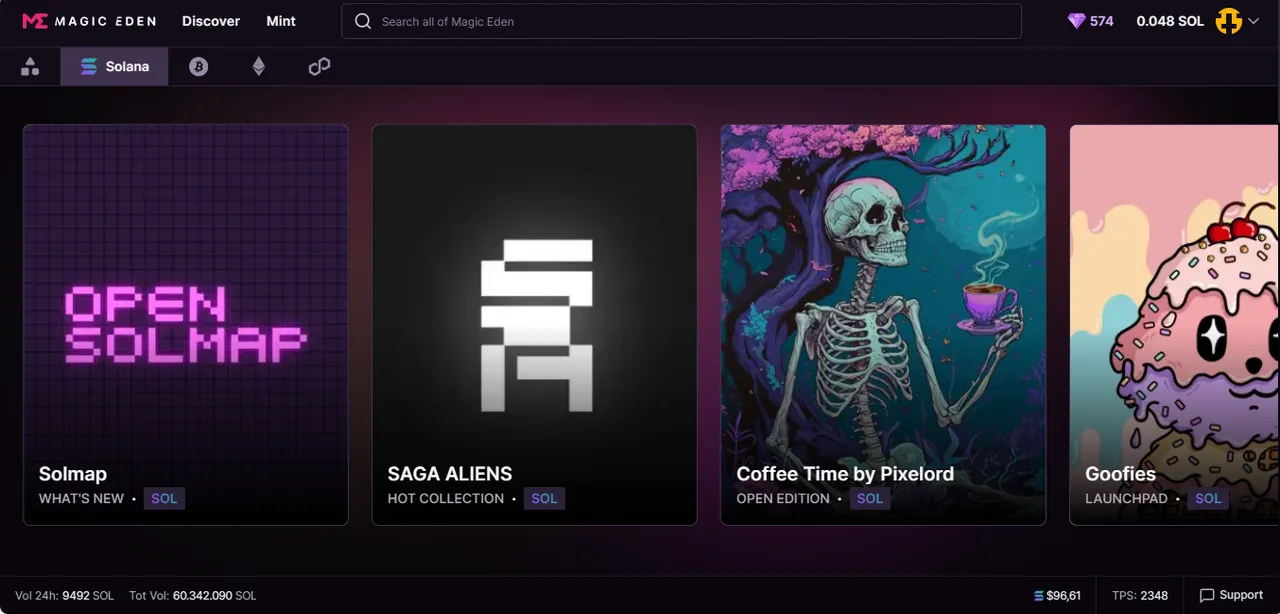Switch to the Ethereum chain icon
Viewport: 1280px width, 614px height.
point(258,67)
